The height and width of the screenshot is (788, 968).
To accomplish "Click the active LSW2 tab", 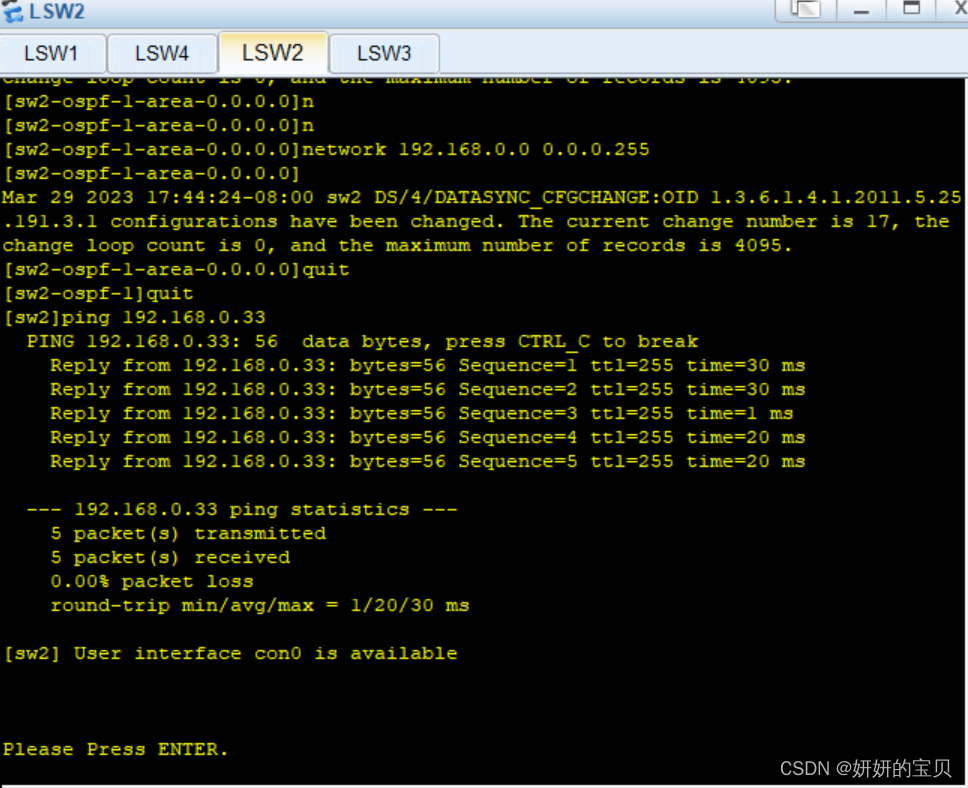I will (x=272, y=53).
